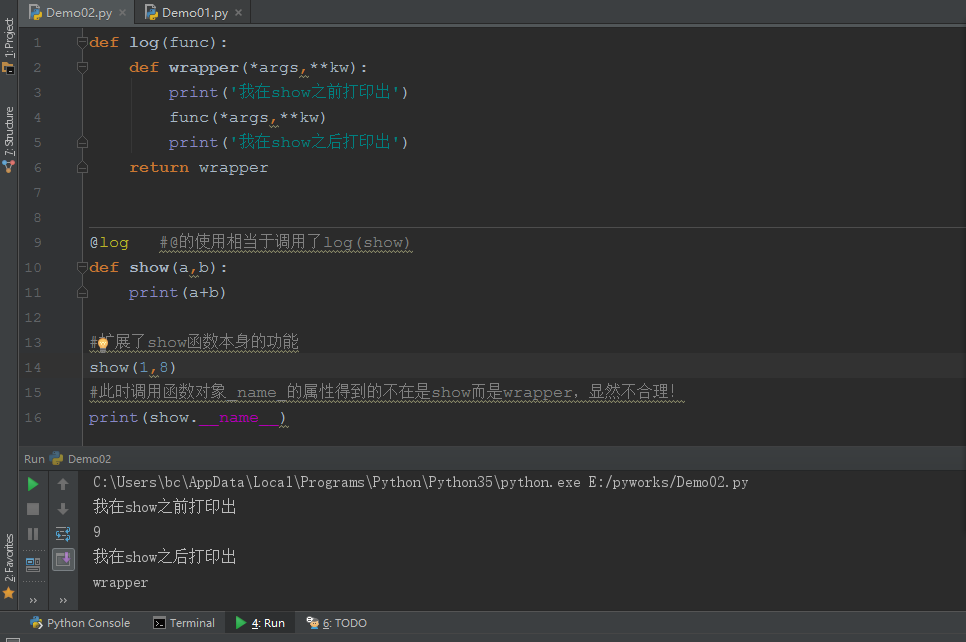Open the Python Console
966x642 pixels.
[80, 622]
